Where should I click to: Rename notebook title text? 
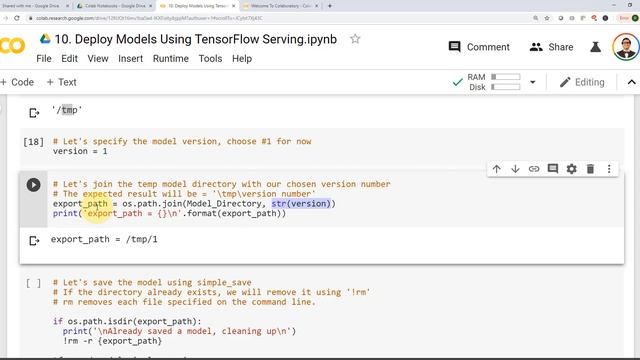[196, 39]
